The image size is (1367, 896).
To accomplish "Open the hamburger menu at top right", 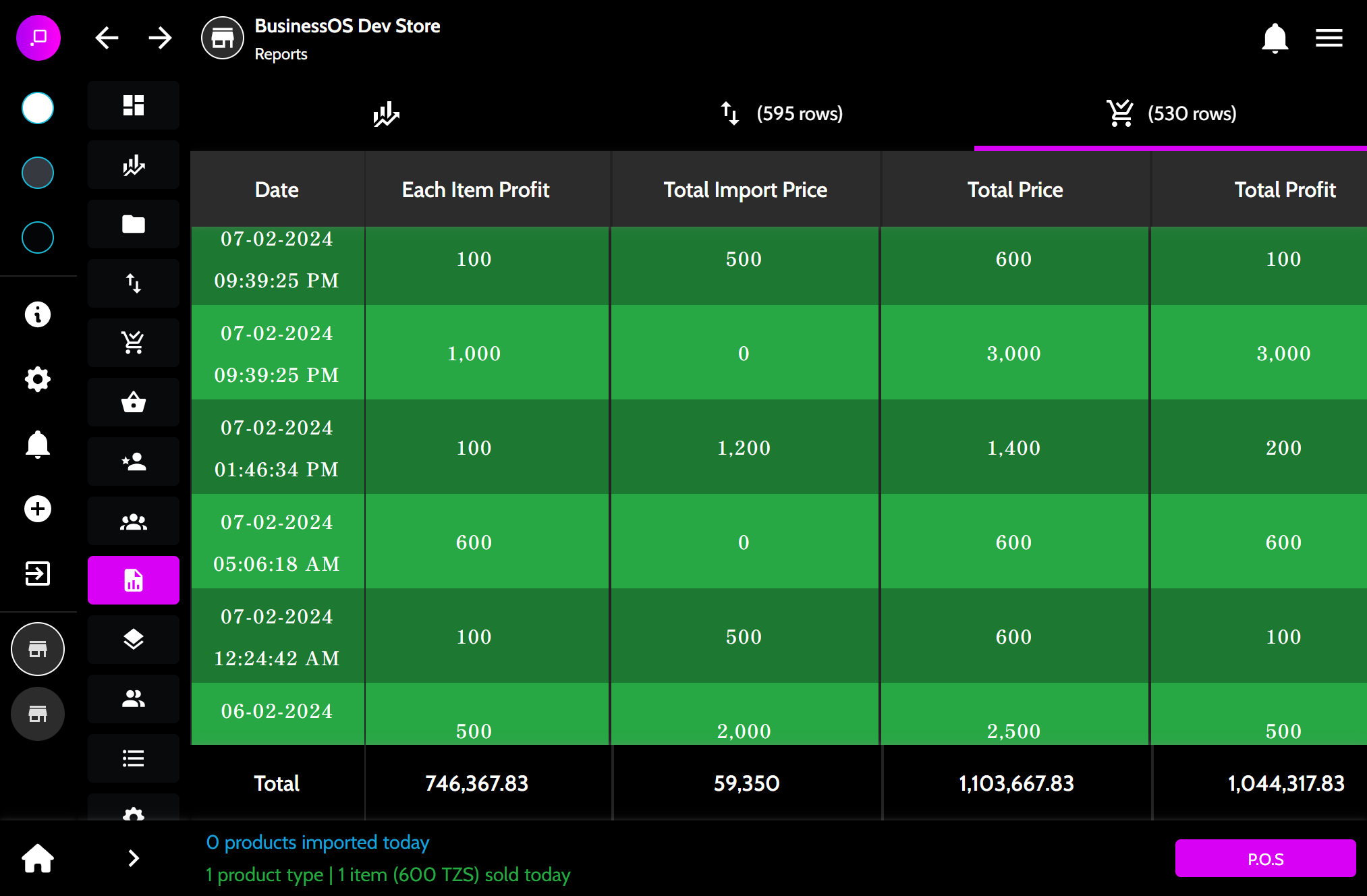I will click(x=1329, y=38).
